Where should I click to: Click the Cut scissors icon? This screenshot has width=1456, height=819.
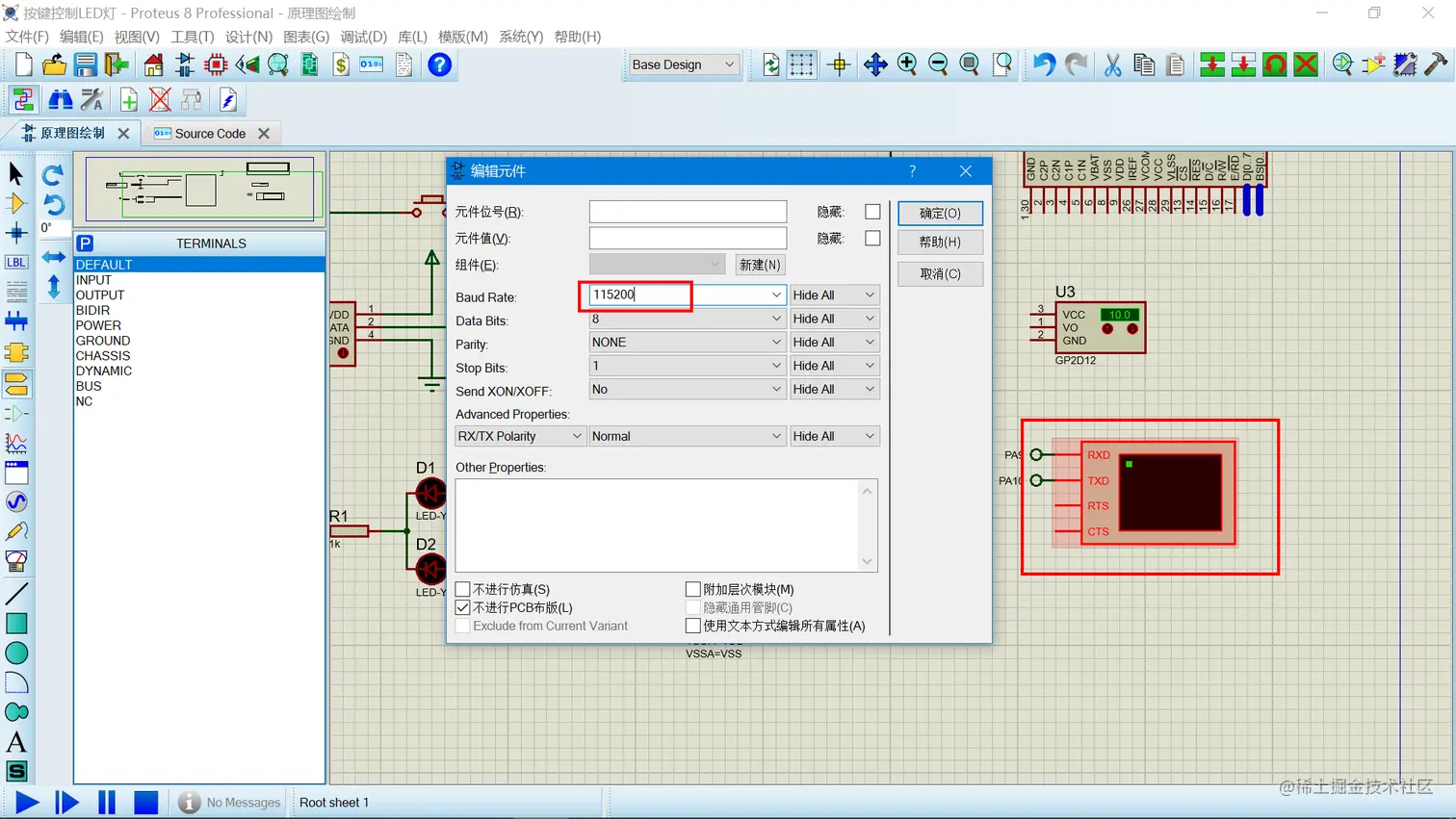click(x=1112, y=64)
